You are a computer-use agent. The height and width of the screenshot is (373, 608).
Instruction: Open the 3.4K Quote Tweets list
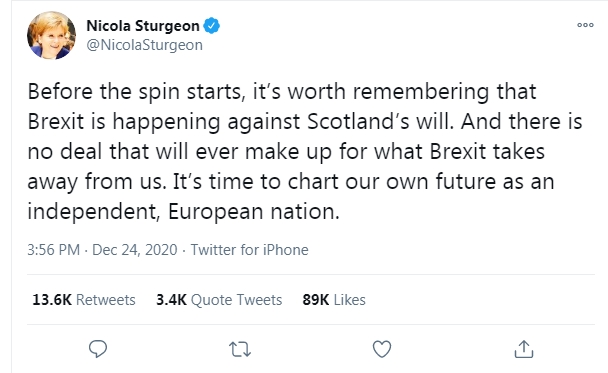[x=219, y=300]
